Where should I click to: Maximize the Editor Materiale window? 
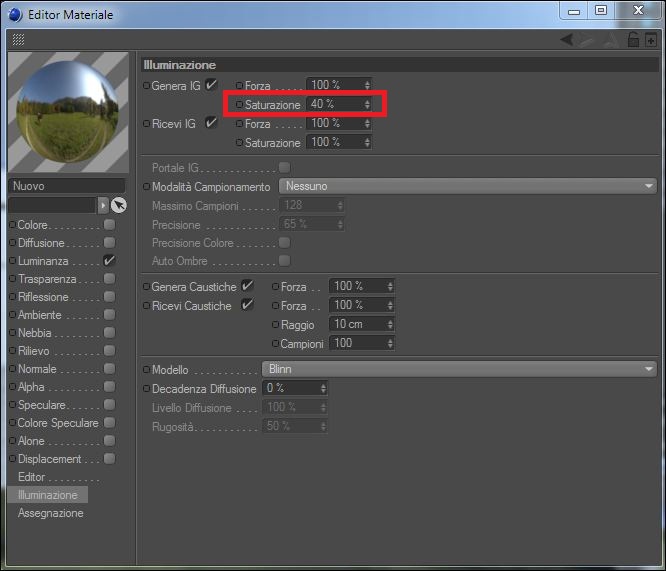coord(601,10)
